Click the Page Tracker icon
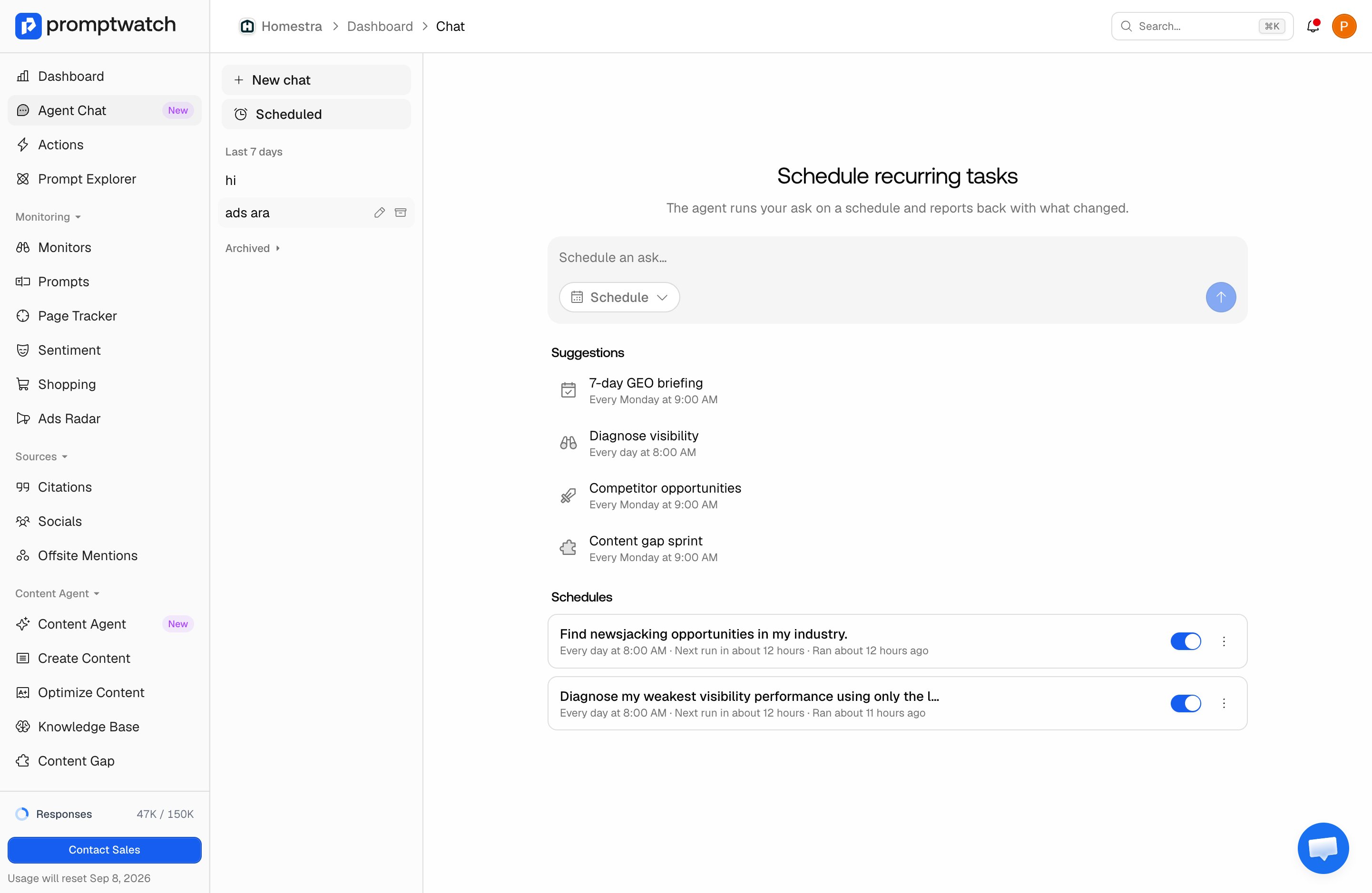1372x893 pixels. tap(23, 316)
